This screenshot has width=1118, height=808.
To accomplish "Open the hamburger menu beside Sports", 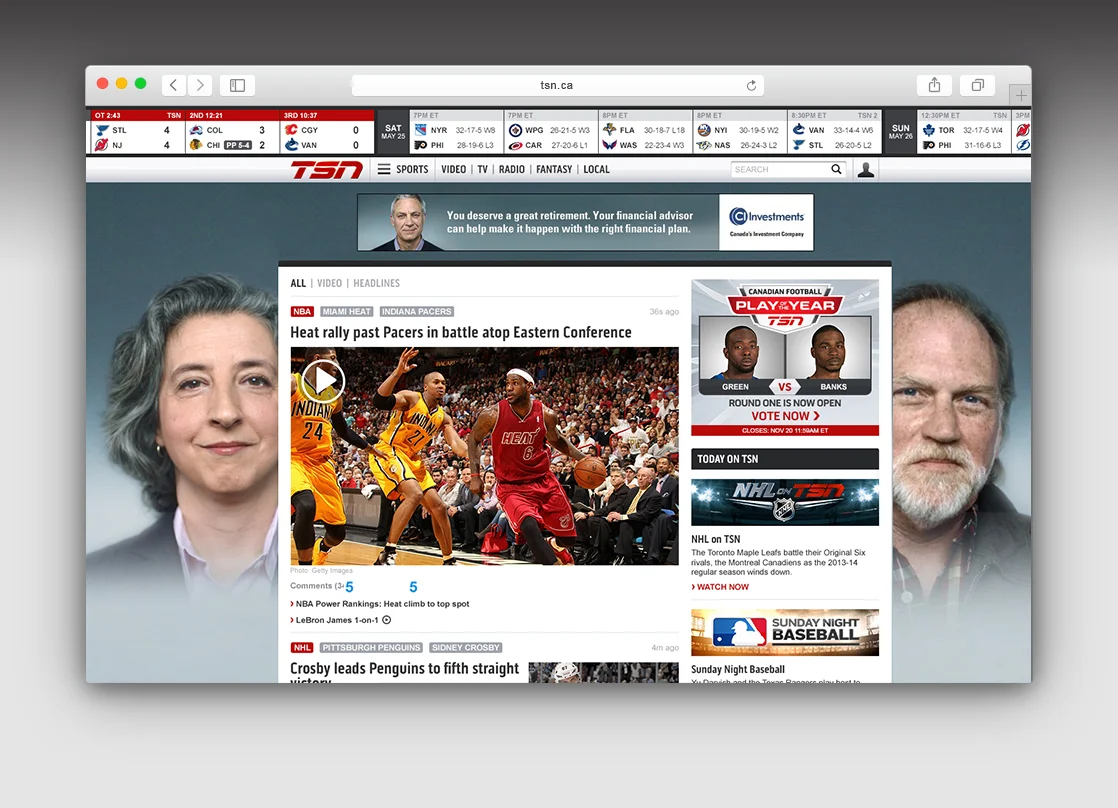I will point(384,169).
